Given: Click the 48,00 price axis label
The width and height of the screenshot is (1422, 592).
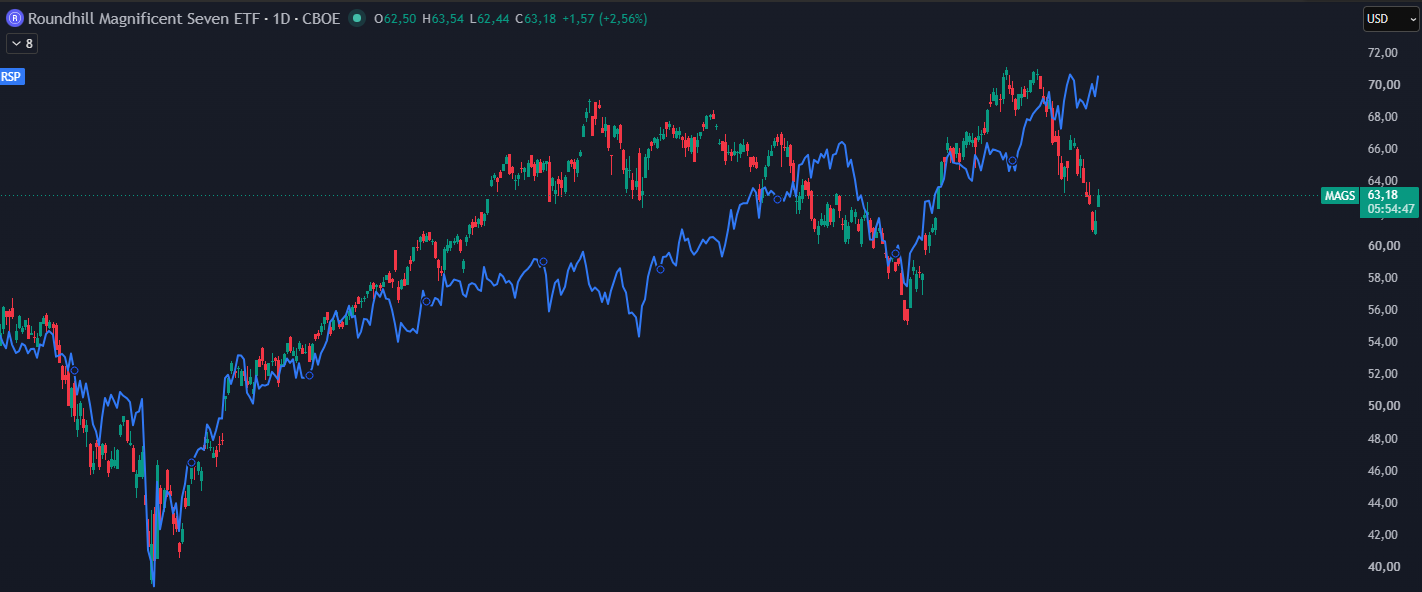Looking at the screenshot, I should pyautogui.click(x=1383, y=438).
